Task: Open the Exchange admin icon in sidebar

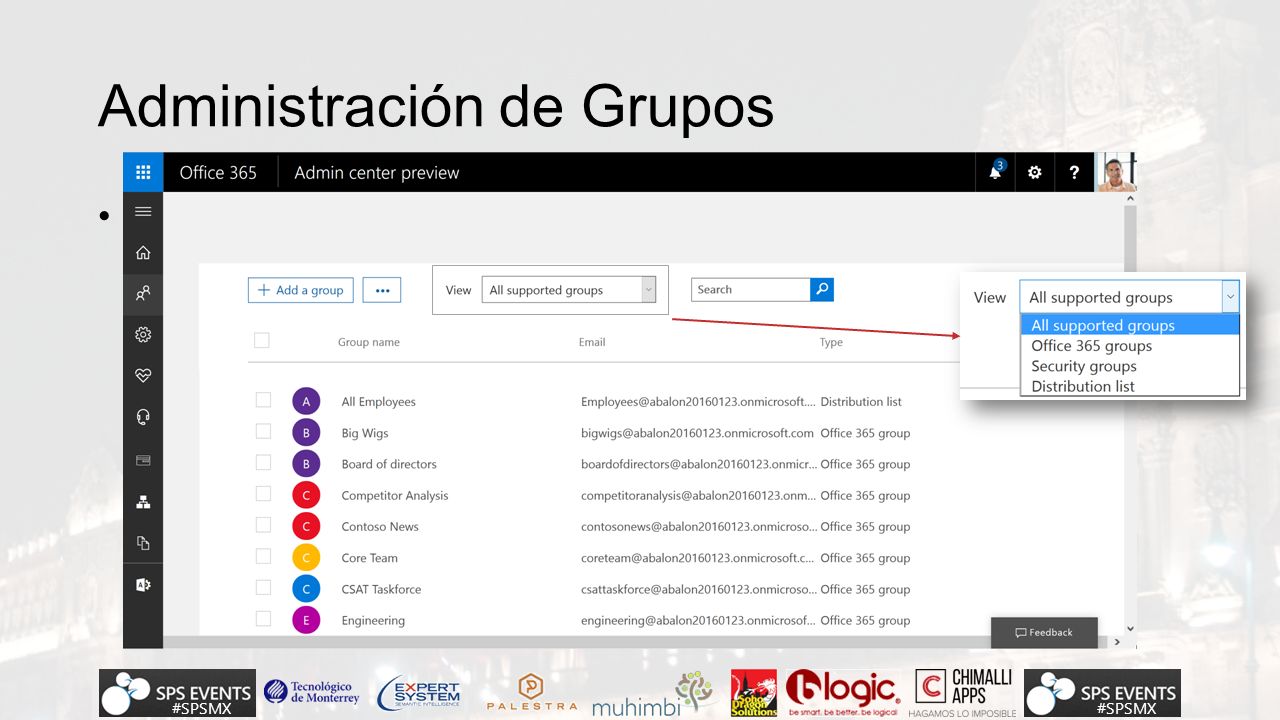Action: [143, 585]
